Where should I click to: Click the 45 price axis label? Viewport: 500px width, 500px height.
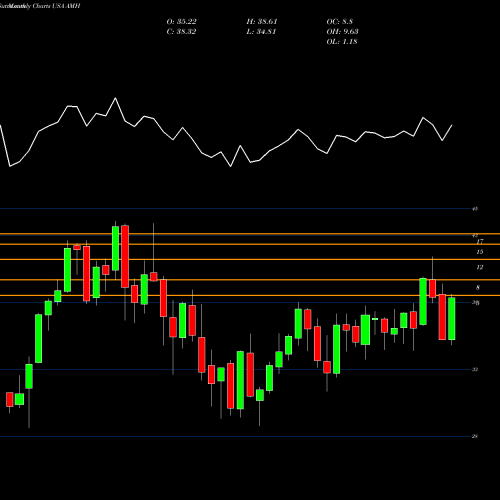click(x=475, y=209)
